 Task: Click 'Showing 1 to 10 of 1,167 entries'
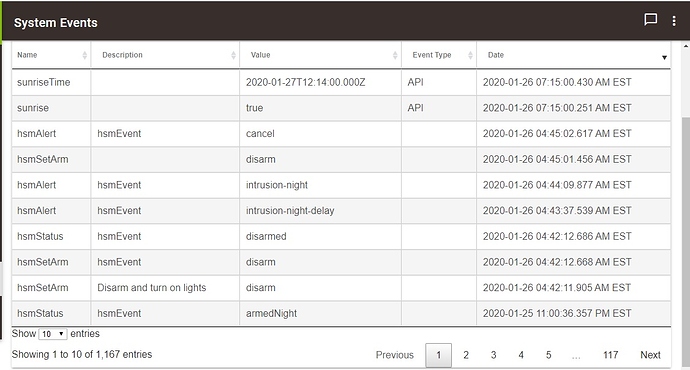coord(82,355)
